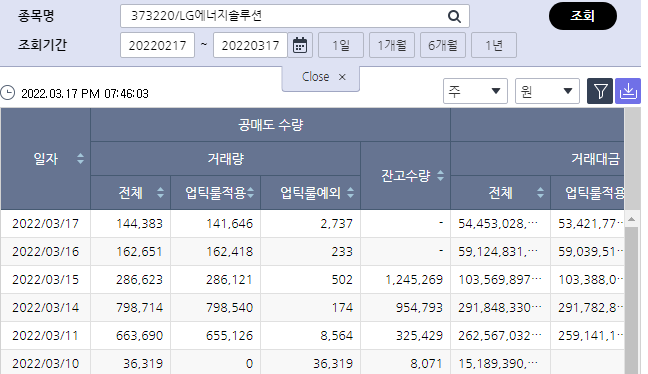This screenshot has height=374, width=648.
Task: Select the date cell 2022/03/16
Action: (45, 252)
